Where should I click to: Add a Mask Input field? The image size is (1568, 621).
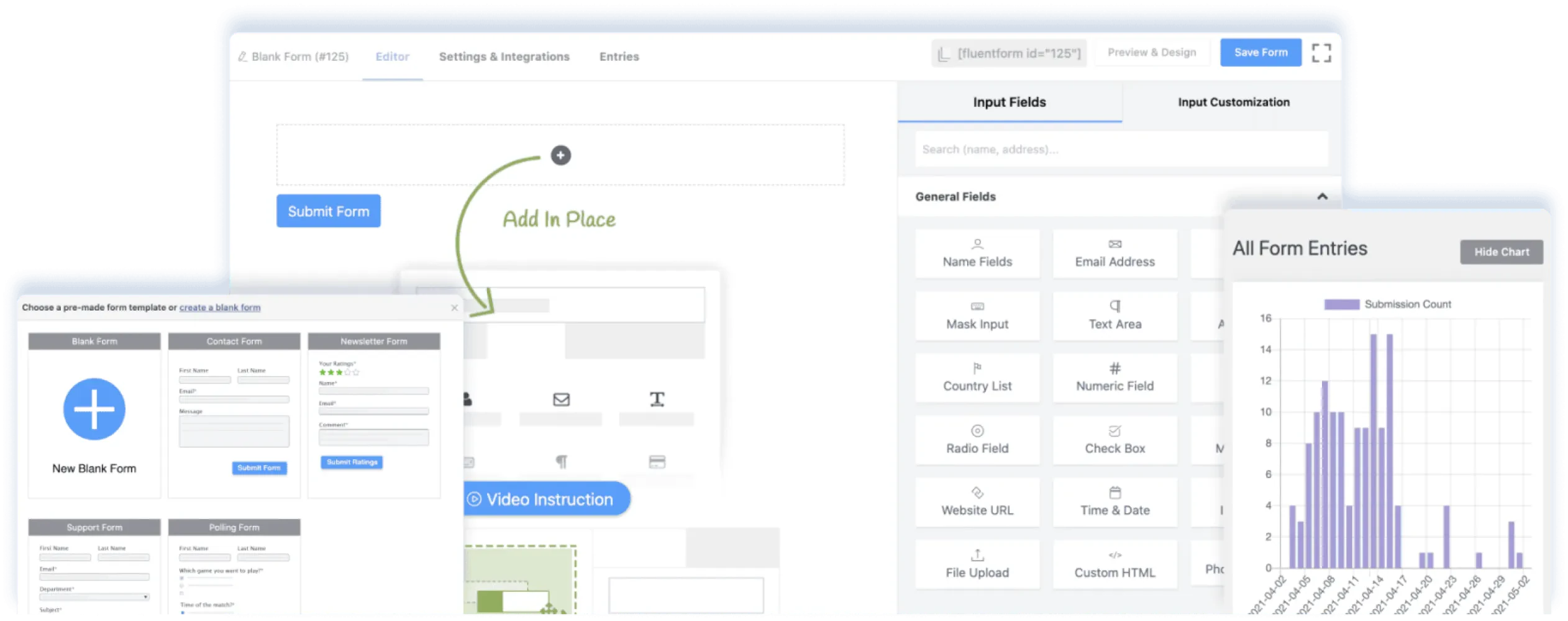(977, 315)
